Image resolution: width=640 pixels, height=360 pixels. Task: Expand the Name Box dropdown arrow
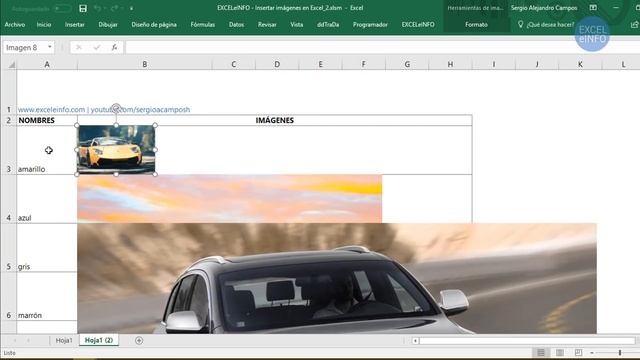pyautogui.click(x=50, y=47)
